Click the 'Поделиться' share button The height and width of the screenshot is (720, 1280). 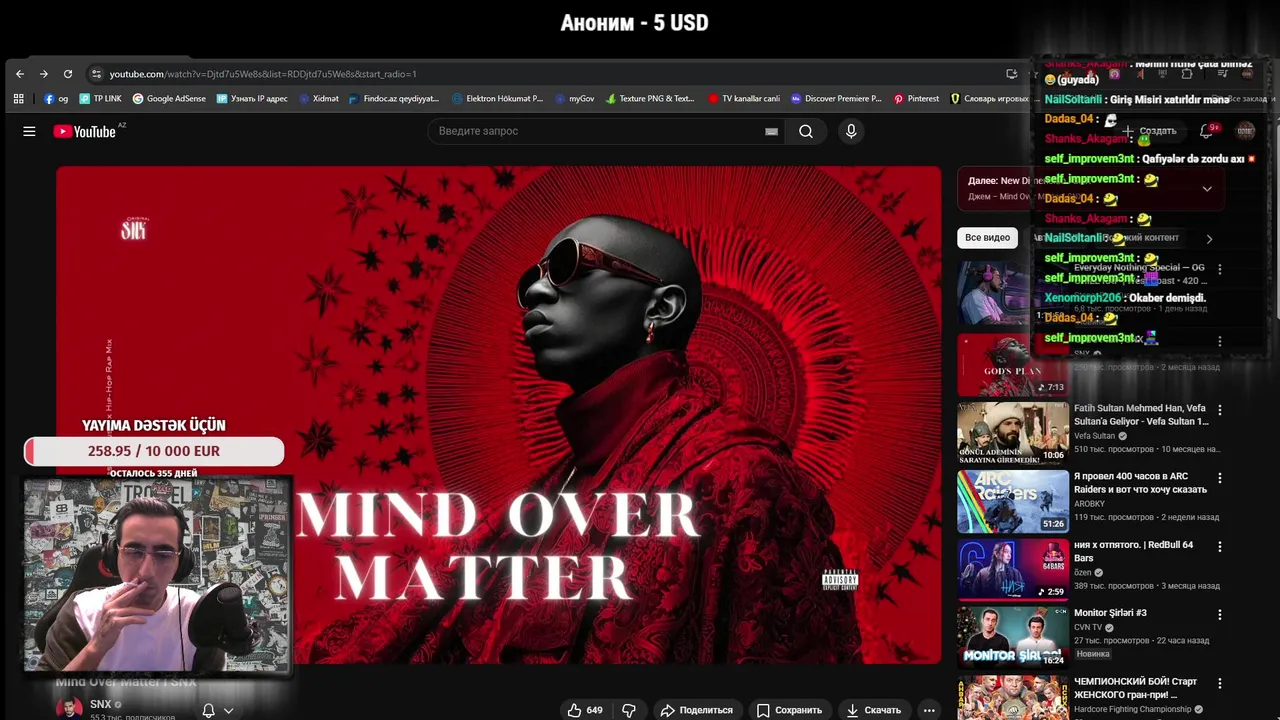(x=697, y=710)
